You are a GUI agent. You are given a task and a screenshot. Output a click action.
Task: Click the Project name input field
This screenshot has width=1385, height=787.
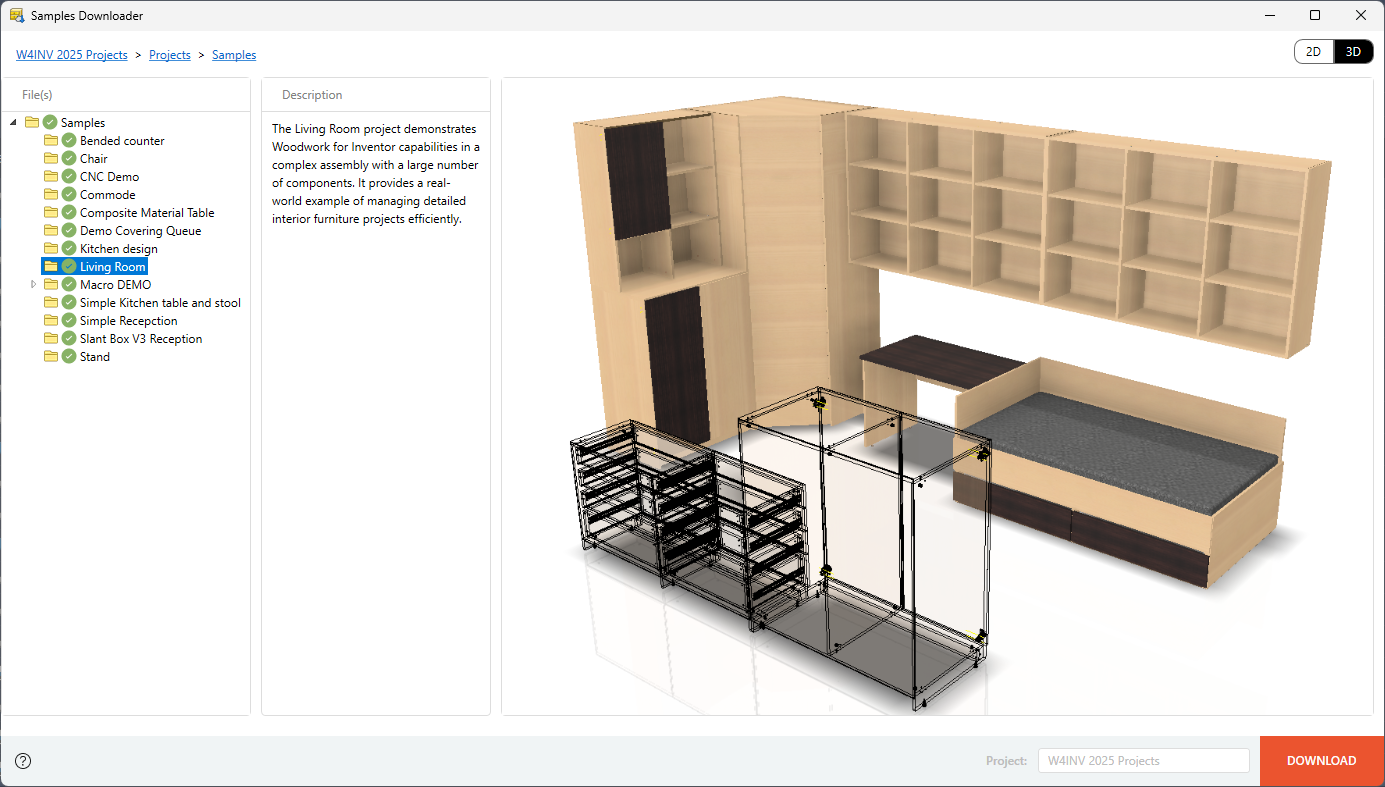(x=1144, y=761)
